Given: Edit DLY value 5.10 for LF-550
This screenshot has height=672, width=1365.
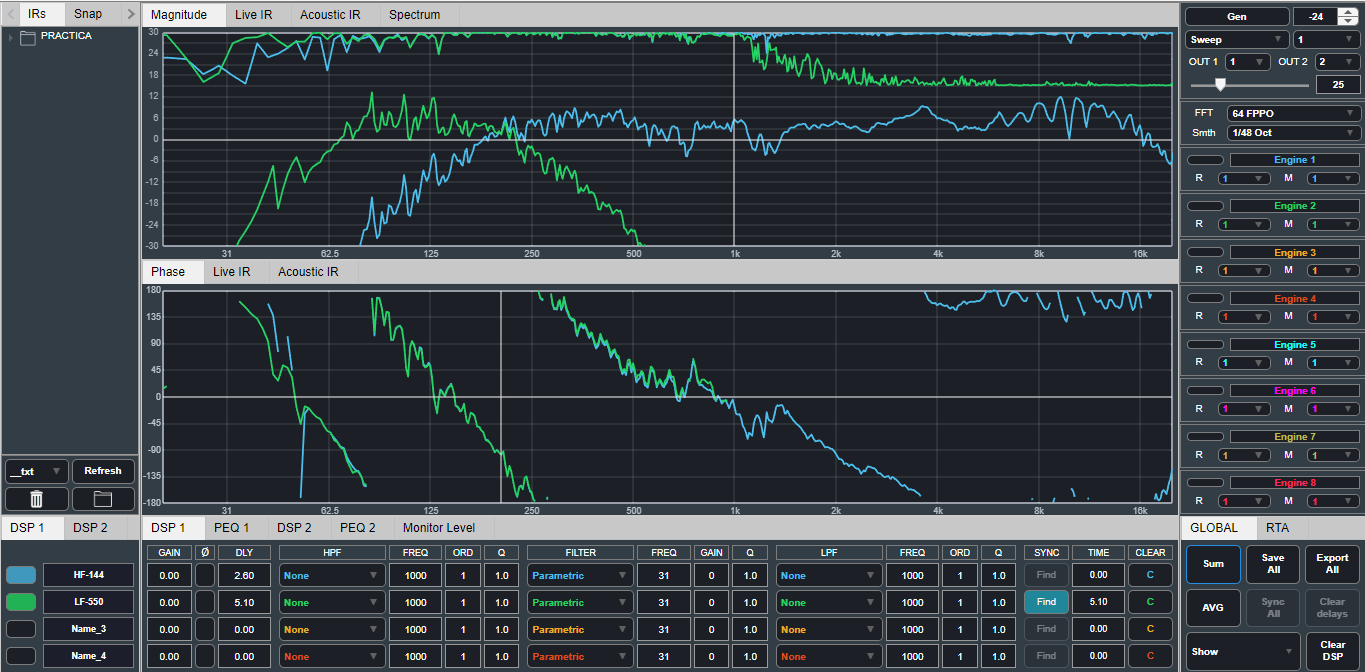Looking at the screenshot, I should tap(244, 602).
